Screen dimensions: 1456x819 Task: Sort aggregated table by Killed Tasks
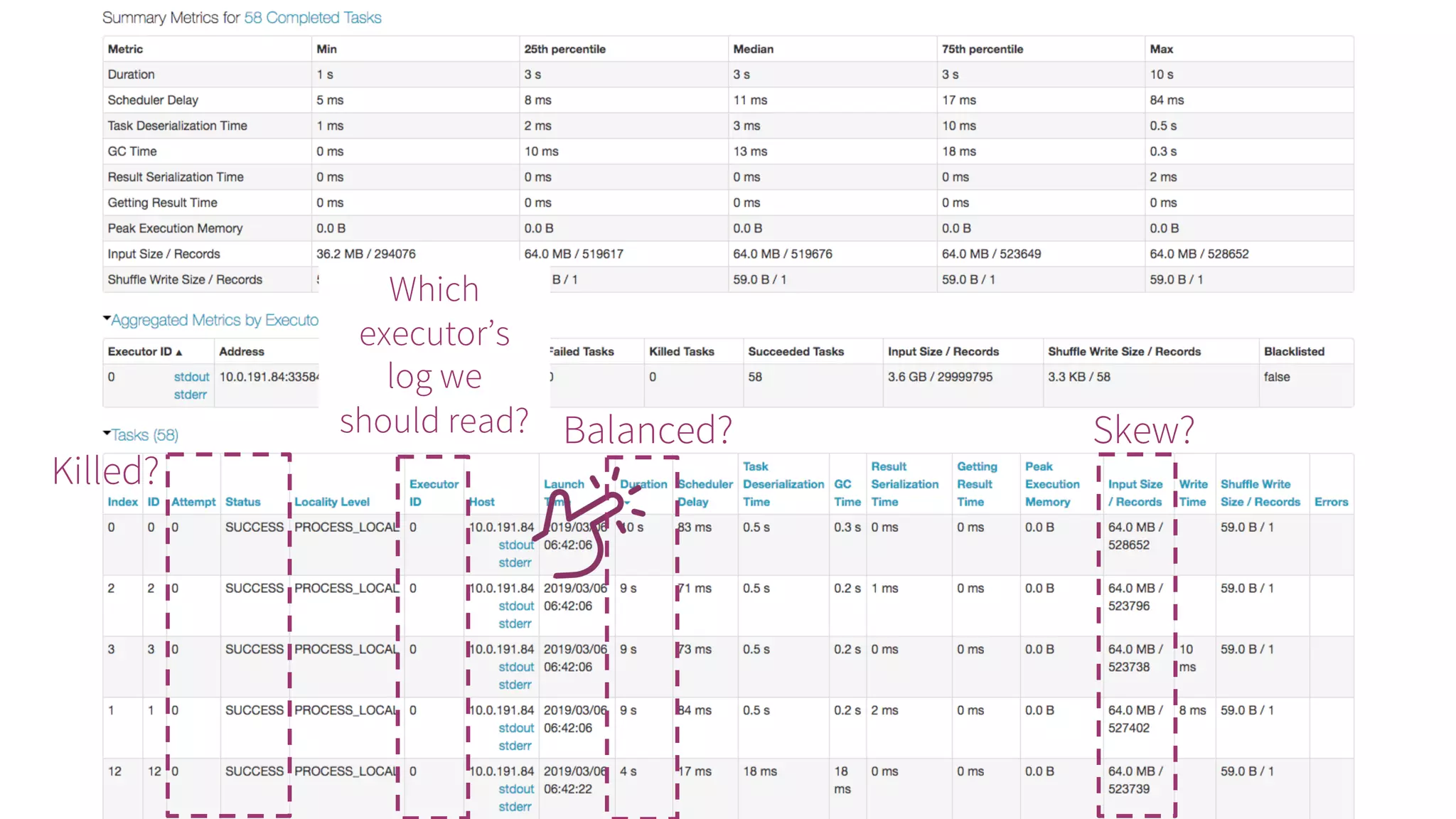click(x=681, y=351)
